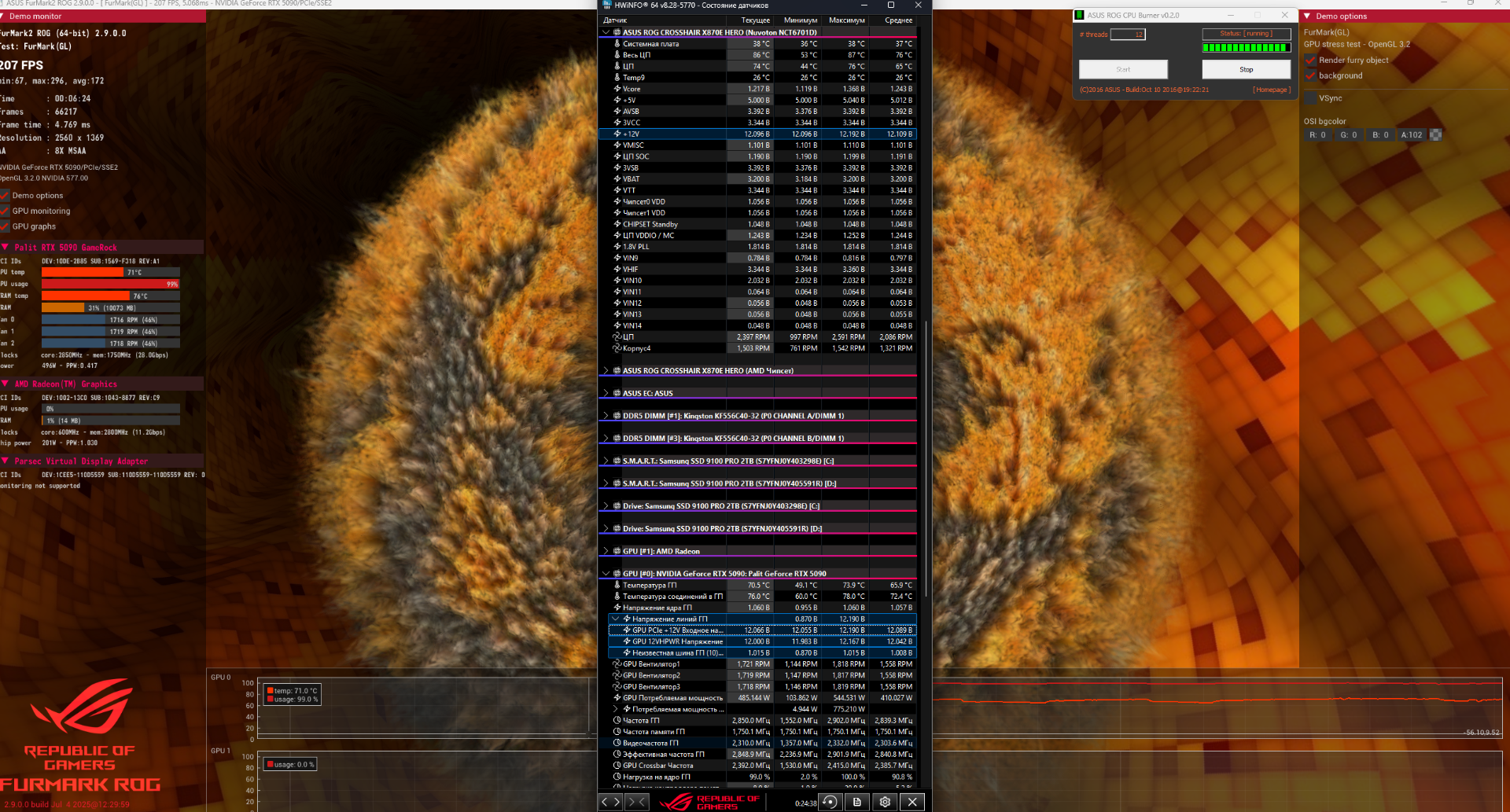Collapse the GPU [#0]: NVIDIA GeForce RTX 5090 group
Screen dimensions: 1510x812
[x=606, y=574]
